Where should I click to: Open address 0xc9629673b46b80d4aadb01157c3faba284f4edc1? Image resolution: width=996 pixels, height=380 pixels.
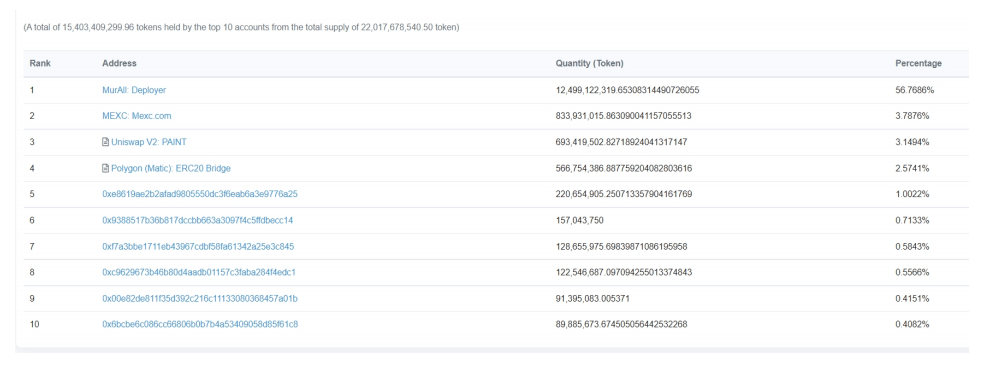(x=199, y=273)
